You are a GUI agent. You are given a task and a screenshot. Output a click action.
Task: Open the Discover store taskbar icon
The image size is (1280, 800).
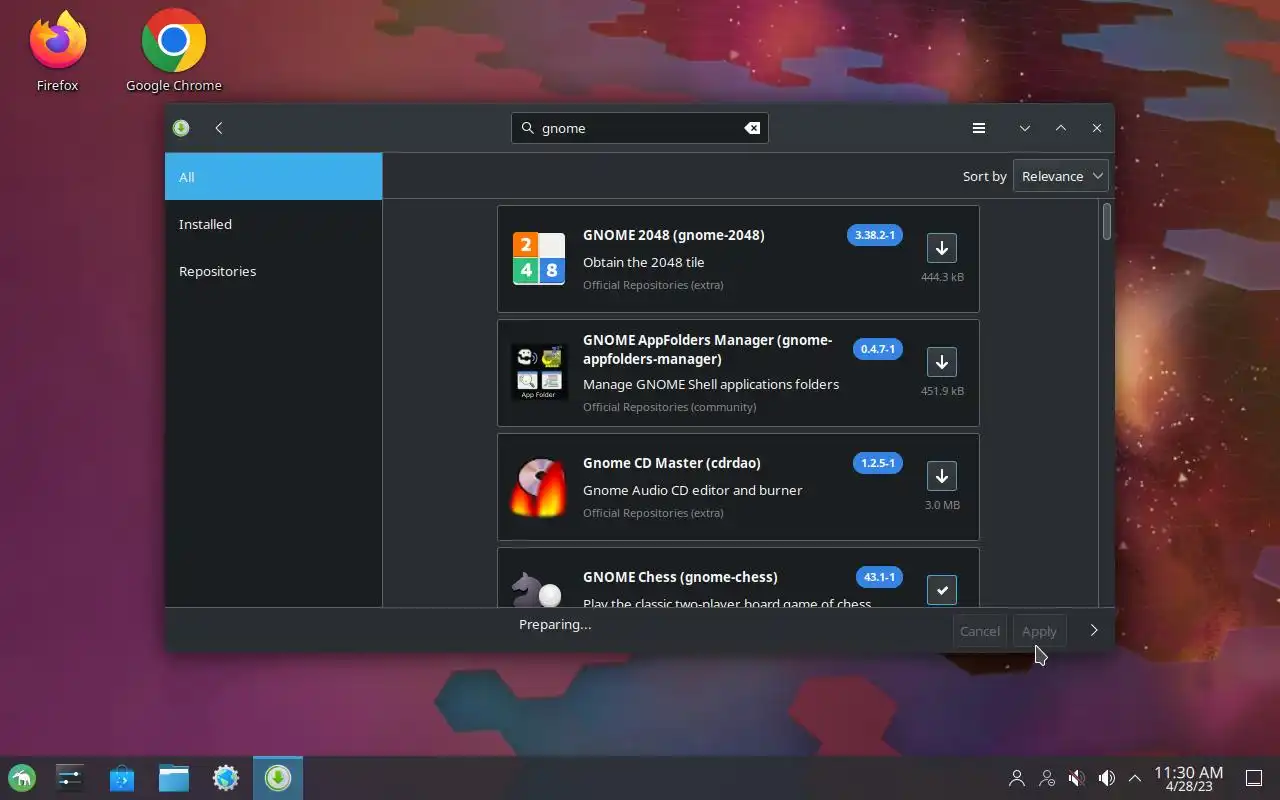coord(122,778)
